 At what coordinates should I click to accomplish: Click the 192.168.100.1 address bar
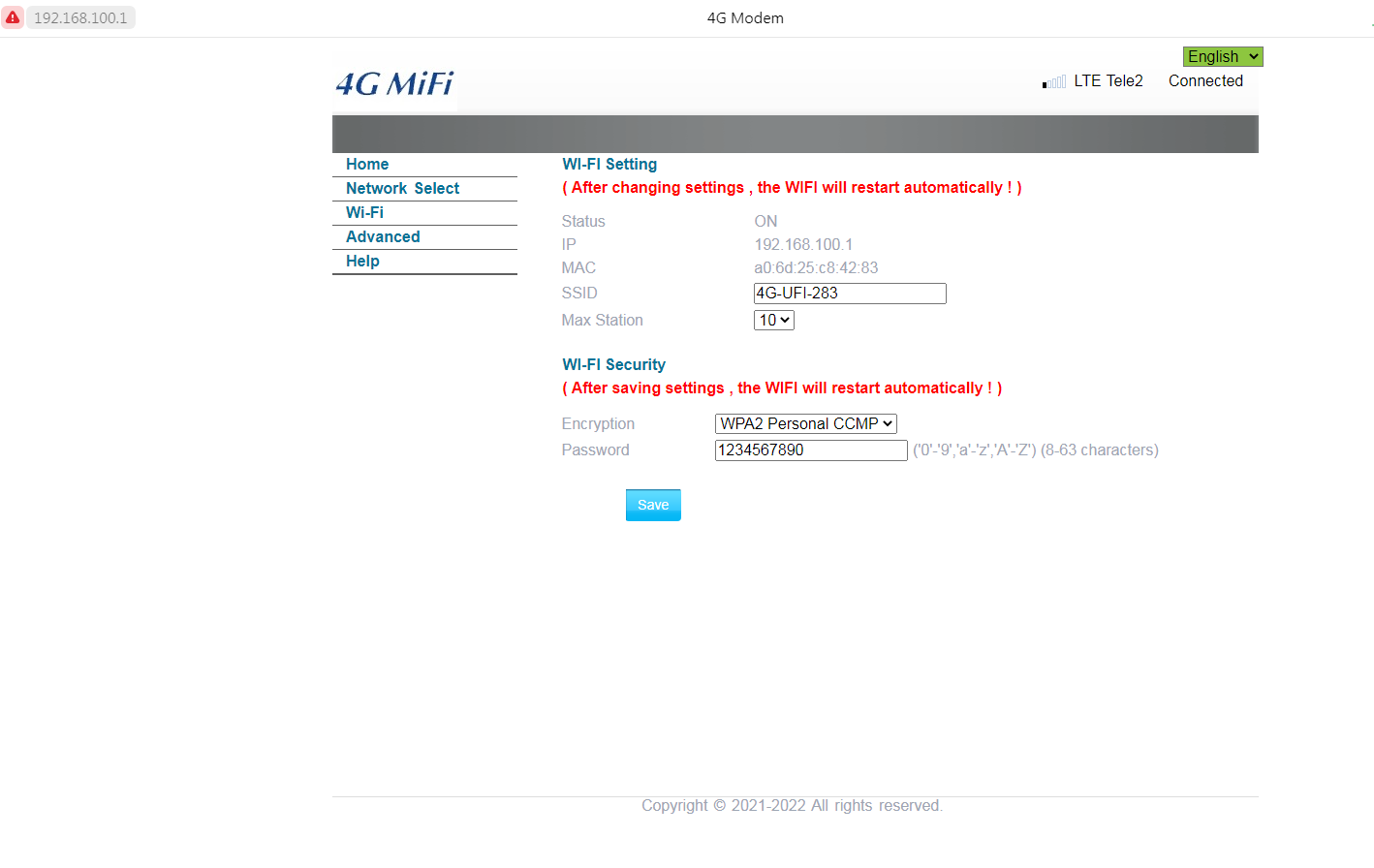pyautogui.click(x=80, y=17)
